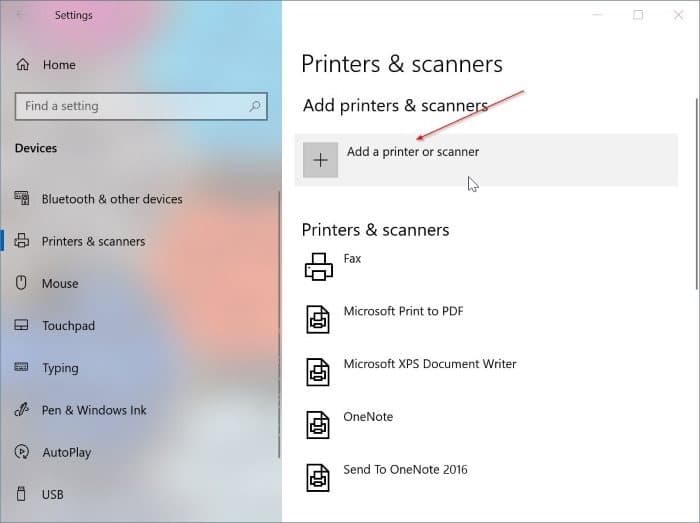Open Home settings label
This screenshot has width=700, height=523.
click(59, 65)
